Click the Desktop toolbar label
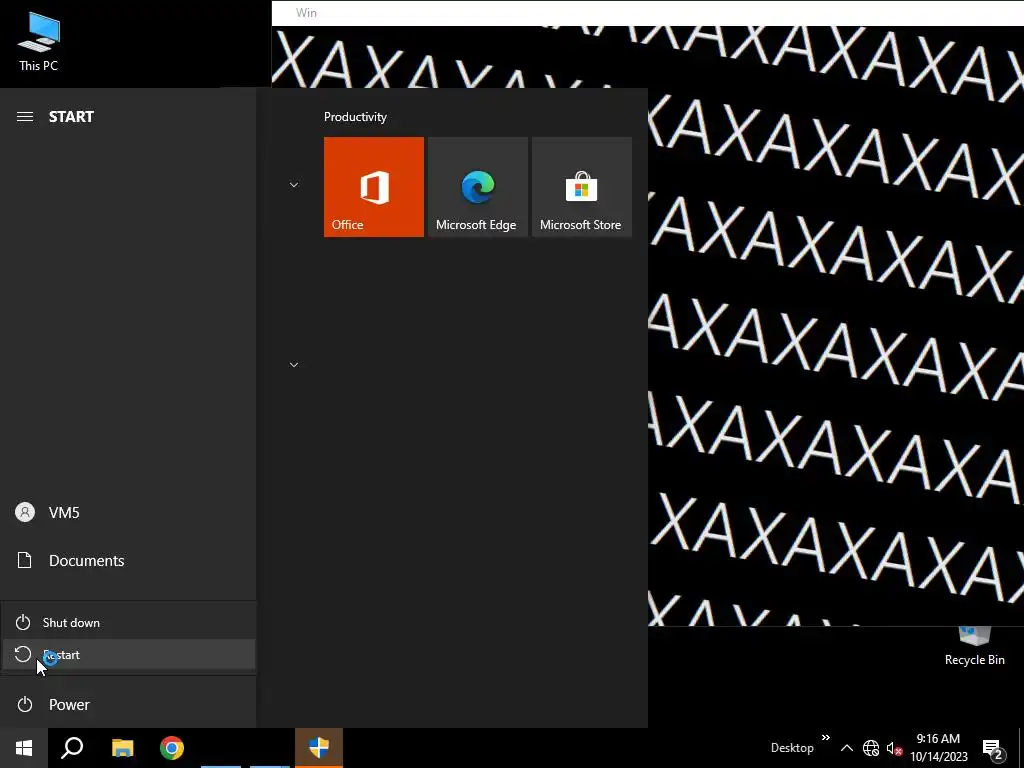The width and height of the screenshot is (1024, 768). point(792,748)
